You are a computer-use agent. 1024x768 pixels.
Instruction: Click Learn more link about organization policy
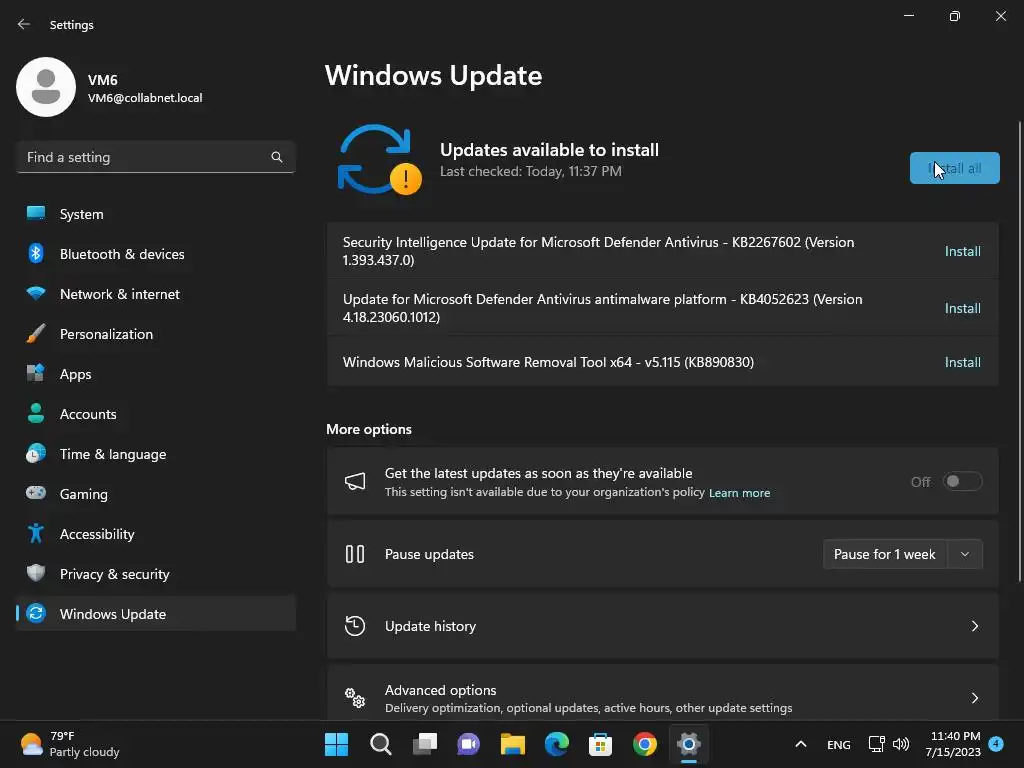pos(739,493)
